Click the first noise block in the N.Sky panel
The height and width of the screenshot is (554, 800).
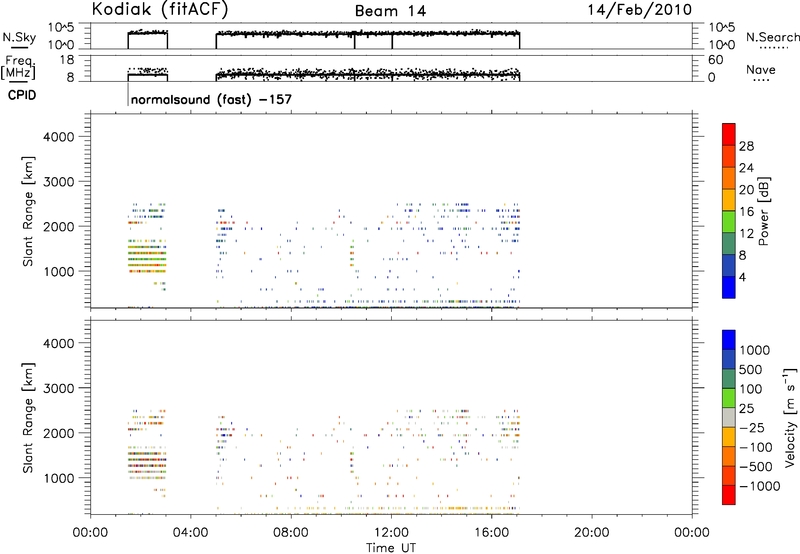[x=147, y=40]
